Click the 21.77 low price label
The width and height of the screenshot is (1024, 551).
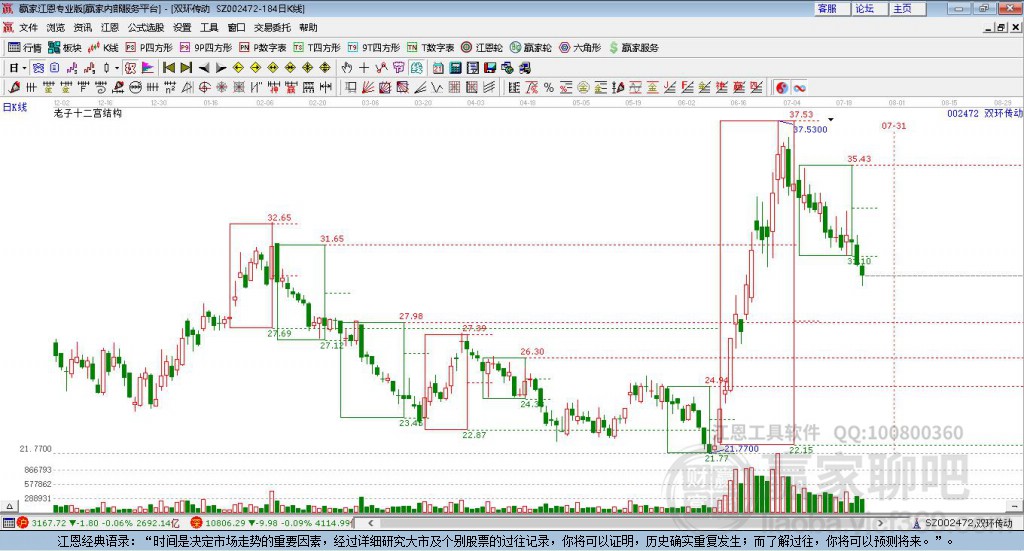pos(716,458)
